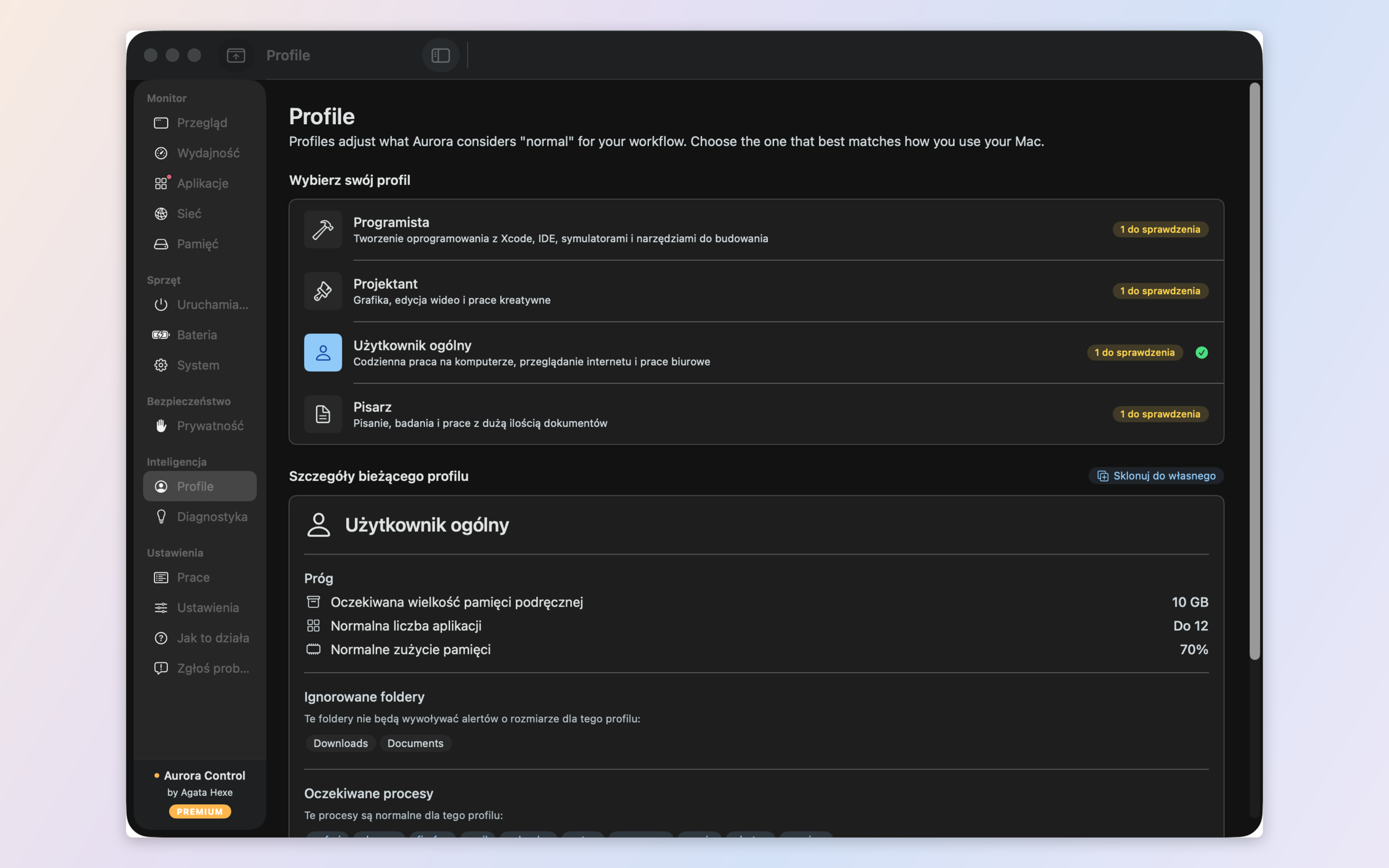Click the Downloads ignored folder tag
Image resolution: width=1389 pixels, height=868 pixels.
[340, 743]
